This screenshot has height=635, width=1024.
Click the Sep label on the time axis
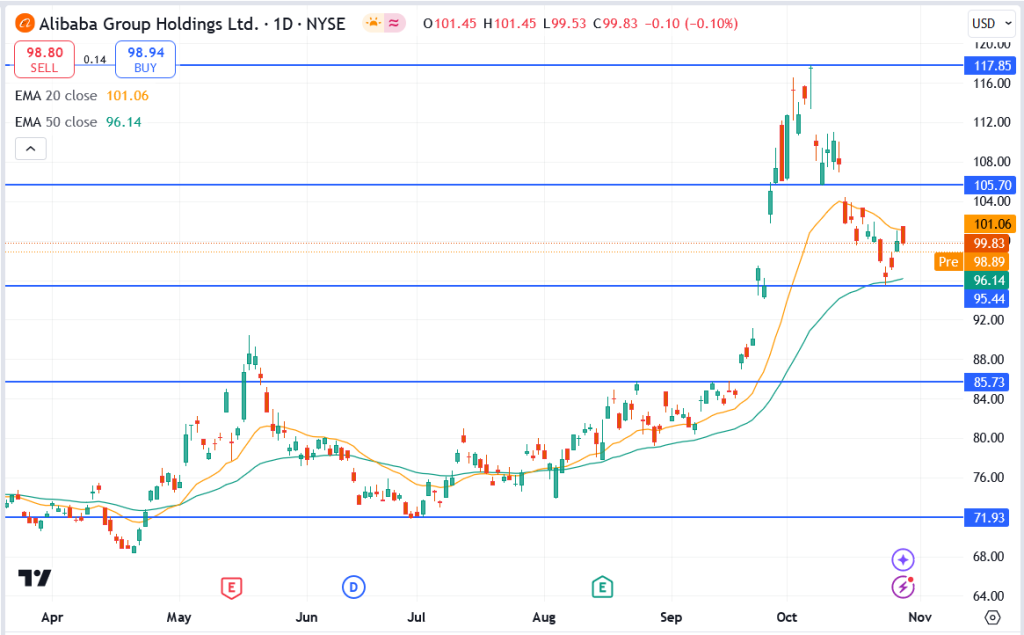click(671, 617)
